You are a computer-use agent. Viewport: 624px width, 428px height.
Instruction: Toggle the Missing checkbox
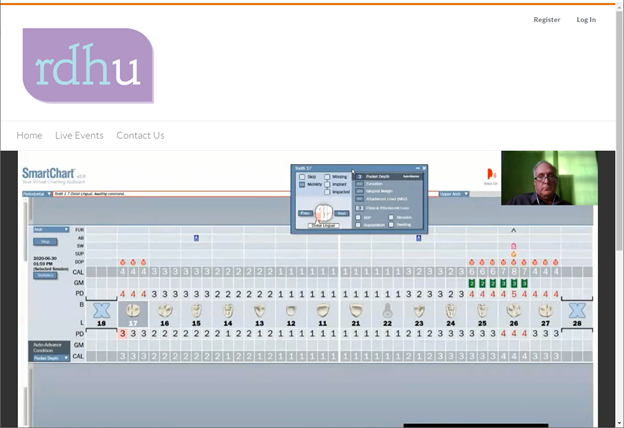pyautogui.click(x=328, y=177)
